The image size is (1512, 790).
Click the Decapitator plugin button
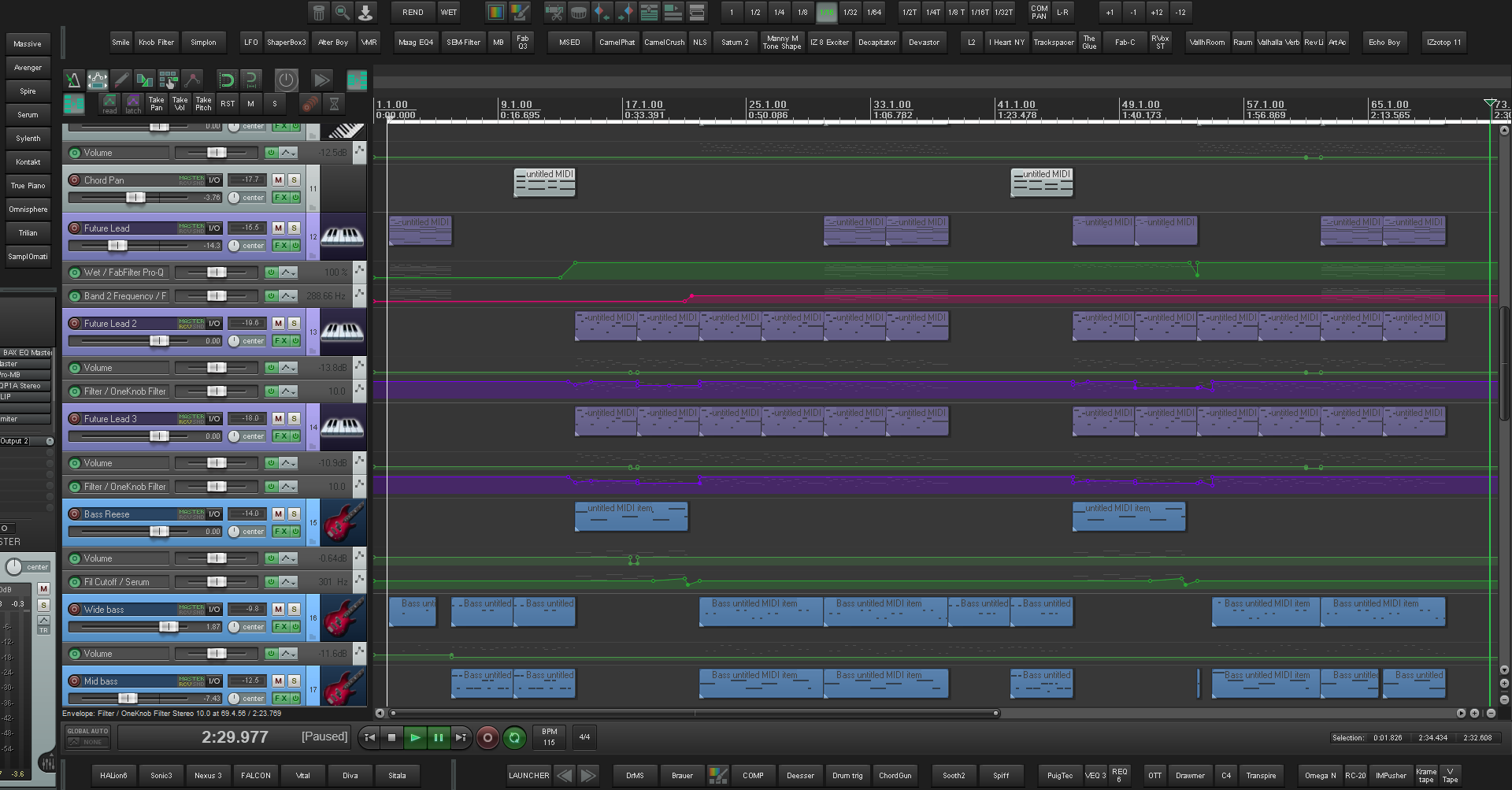tap(877, 42)
